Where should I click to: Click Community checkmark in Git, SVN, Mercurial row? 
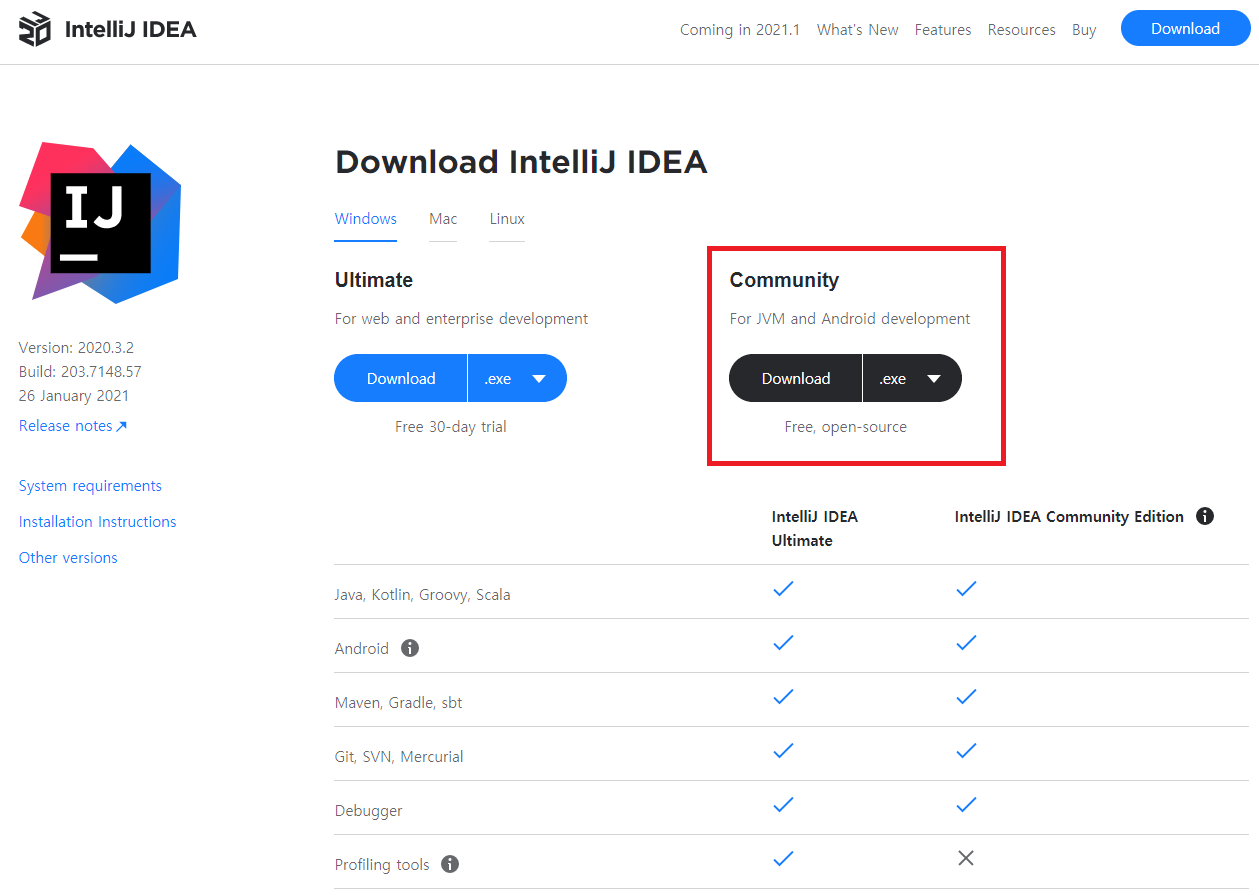[966, 751]
